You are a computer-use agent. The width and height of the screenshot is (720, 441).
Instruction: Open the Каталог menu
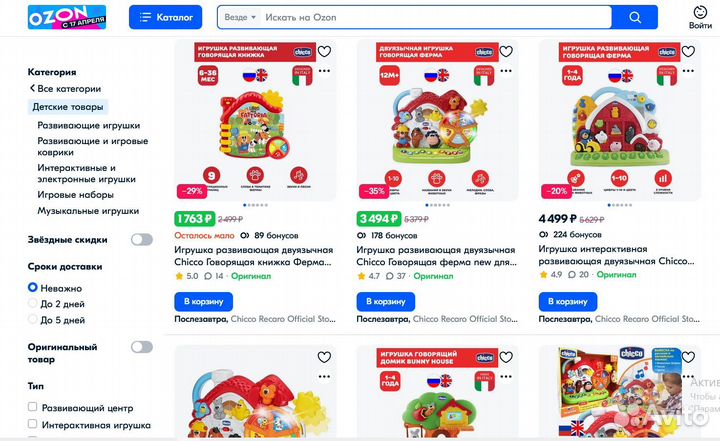click(165, 17)
